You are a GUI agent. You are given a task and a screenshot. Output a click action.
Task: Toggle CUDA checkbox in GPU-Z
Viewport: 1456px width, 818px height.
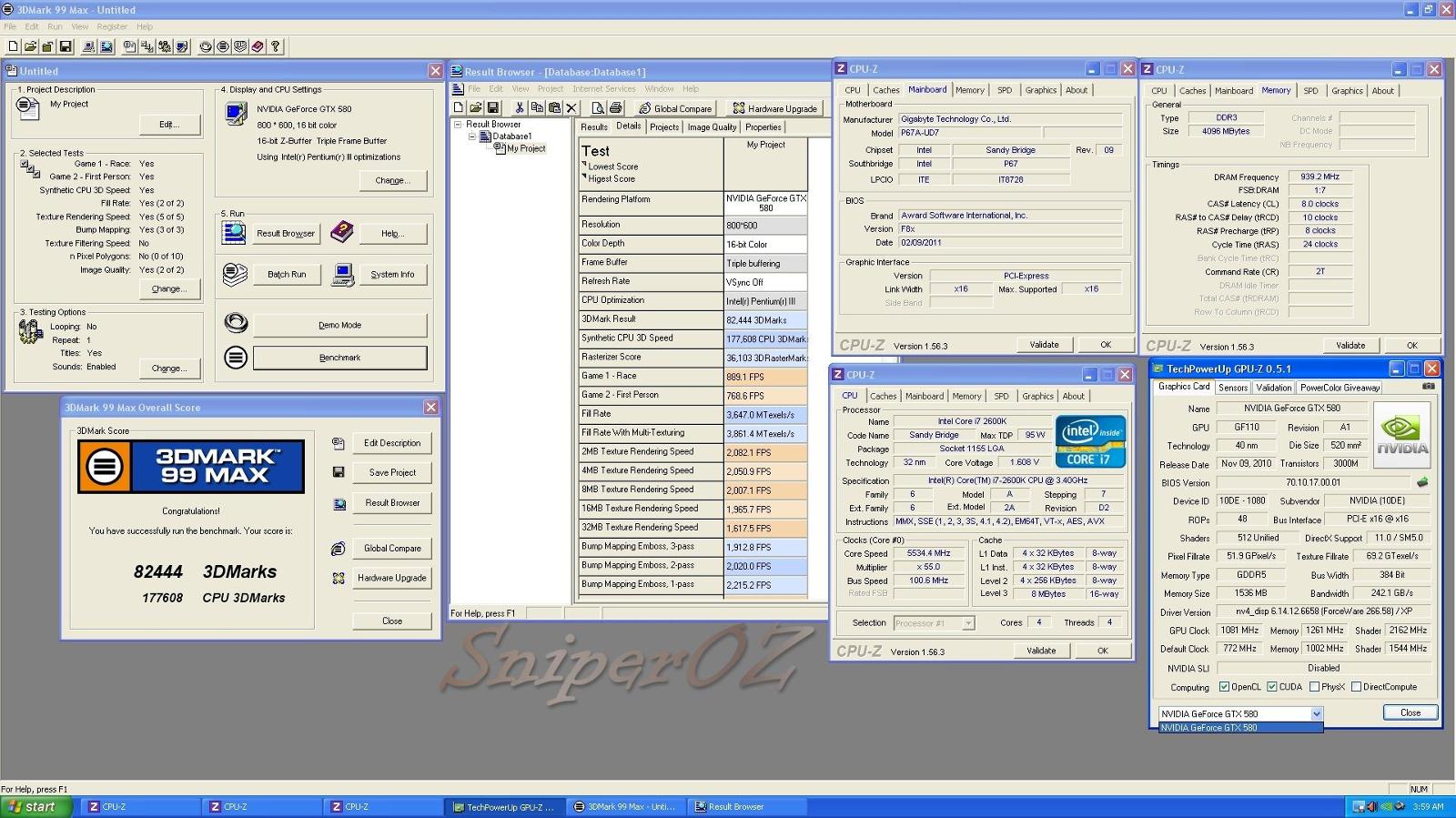pos(1272,687)
